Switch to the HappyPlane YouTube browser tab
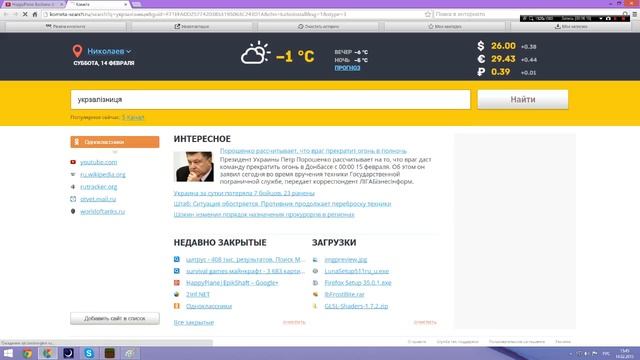The width and height of the screenshot is (640, 360). point(33,4)
